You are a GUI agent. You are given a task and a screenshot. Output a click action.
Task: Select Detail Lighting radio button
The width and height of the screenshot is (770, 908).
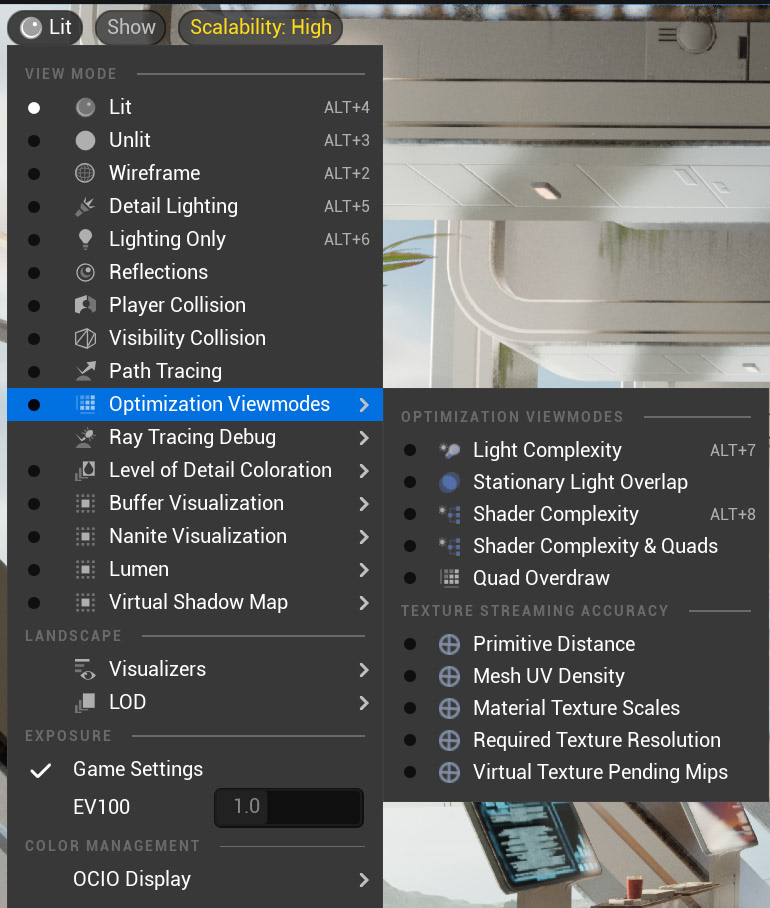coord(34,207)
